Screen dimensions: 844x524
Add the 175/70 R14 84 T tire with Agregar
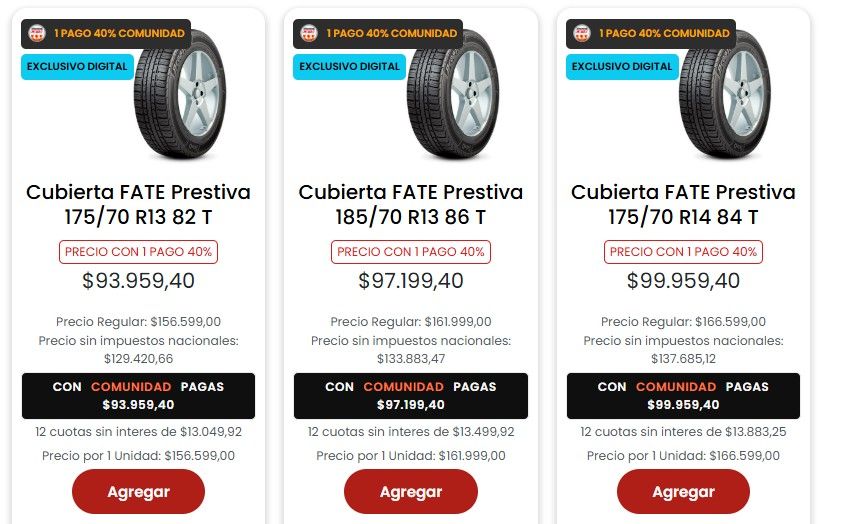click(x=683, y=491)
